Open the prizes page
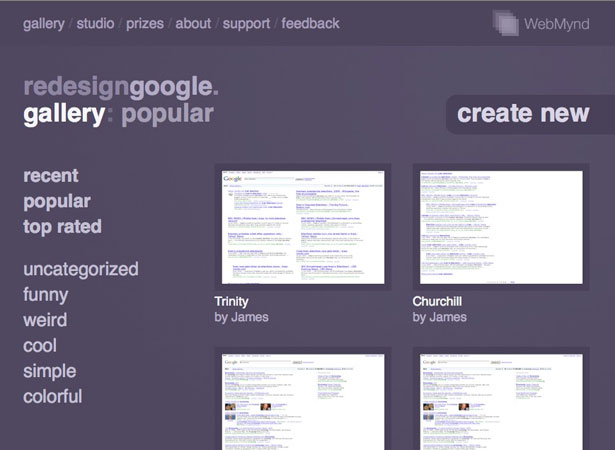615x450 pixels. coord(145,24)
